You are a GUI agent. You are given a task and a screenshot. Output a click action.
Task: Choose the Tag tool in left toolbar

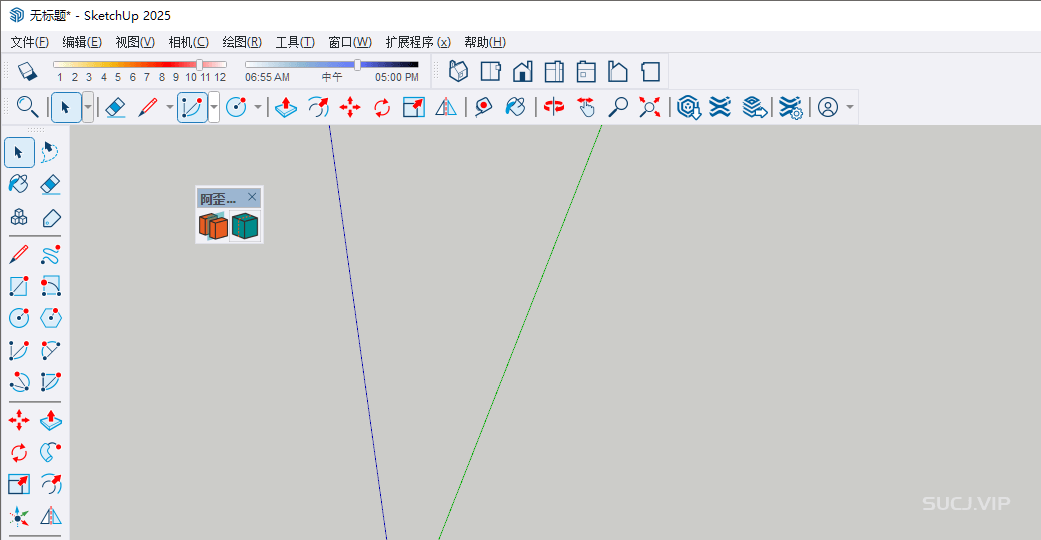[x=50, y=217]
